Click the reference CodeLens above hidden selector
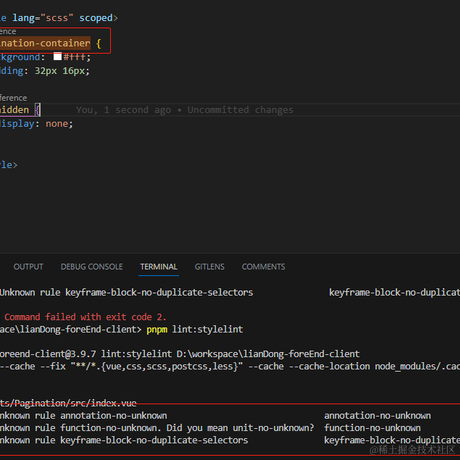460x460 pixels. click(x=13, y=98)
